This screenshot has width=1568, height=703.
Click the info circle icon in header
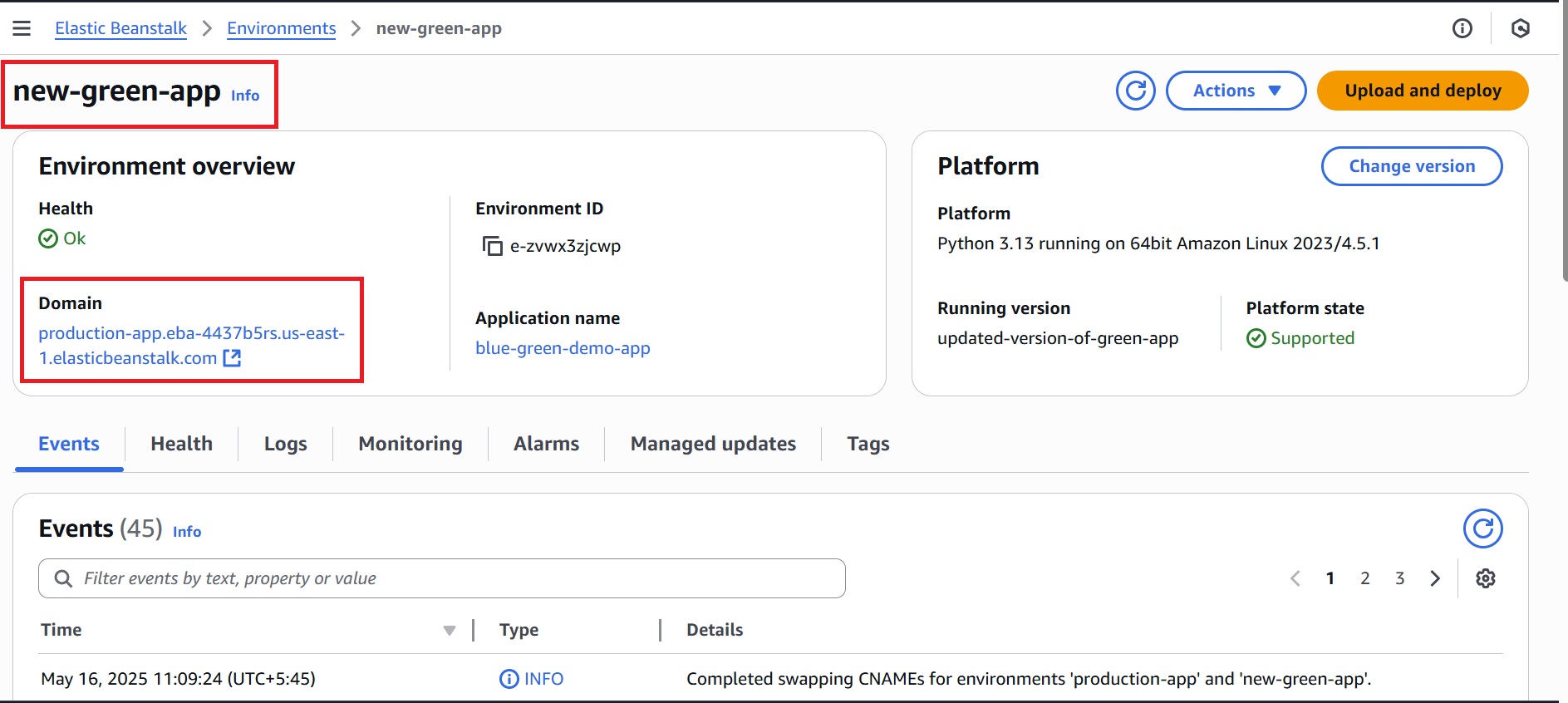click(x=1462, y=28)
